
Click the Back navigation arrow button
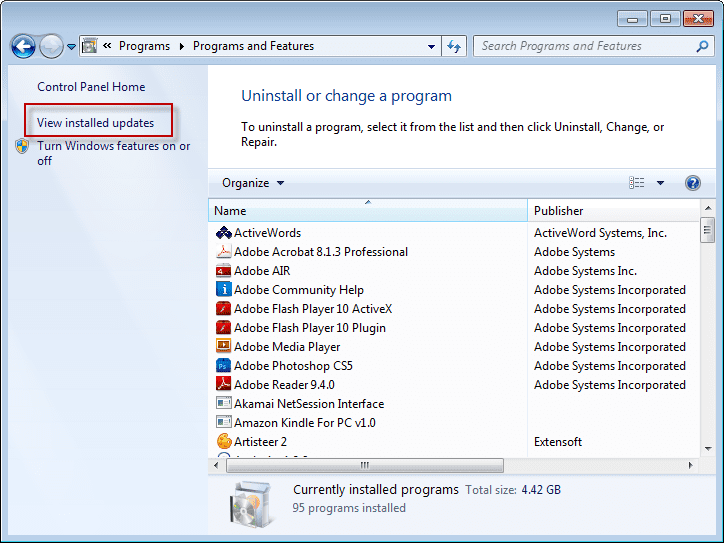[x=23, y=46]
